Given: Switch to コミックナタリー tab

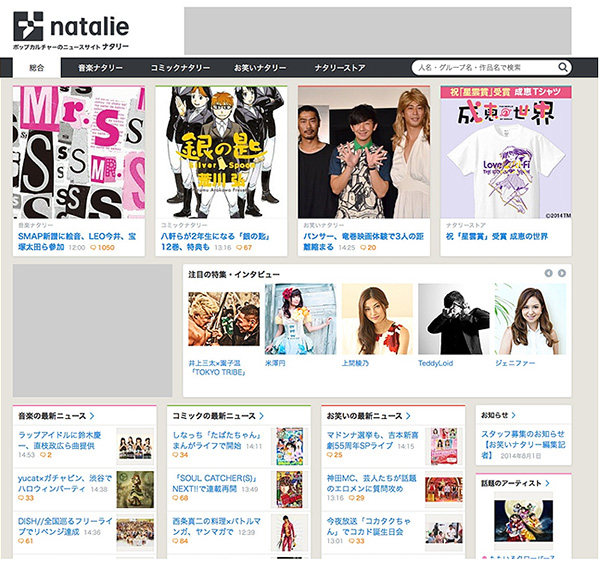Looking at the screenshot, I should [180, 68].
